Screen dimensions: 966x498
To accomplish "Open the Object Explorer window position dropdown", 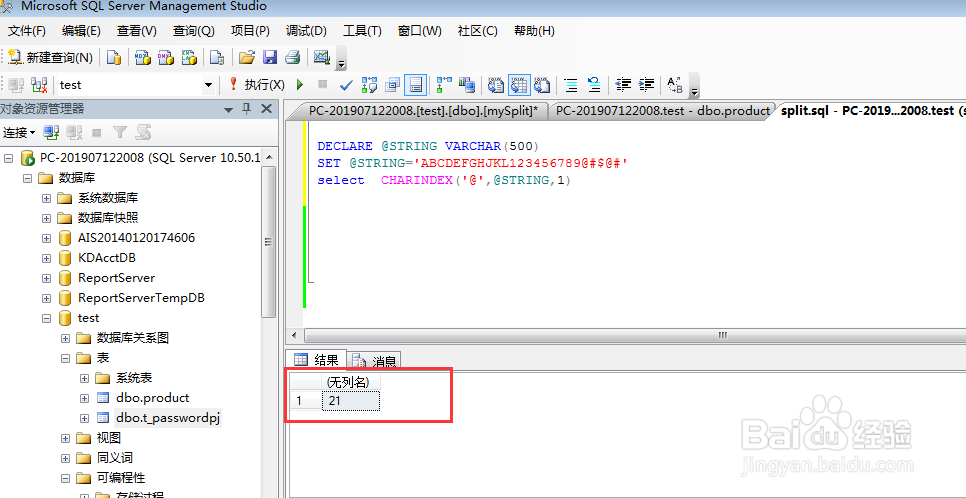I will tap(229, 110).
